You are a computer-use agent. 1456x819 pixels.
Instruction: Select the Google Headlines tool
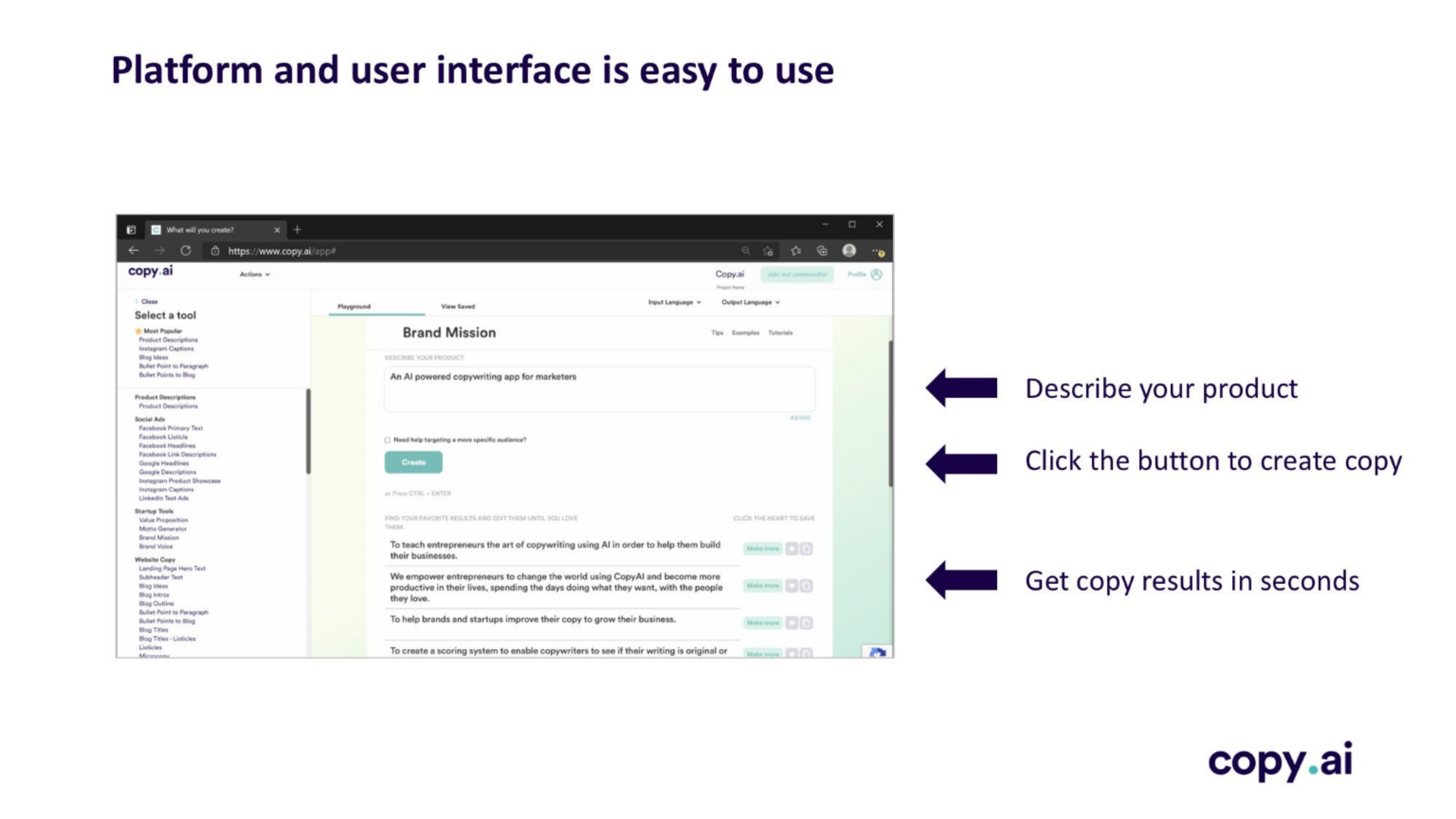pos(164,463)
